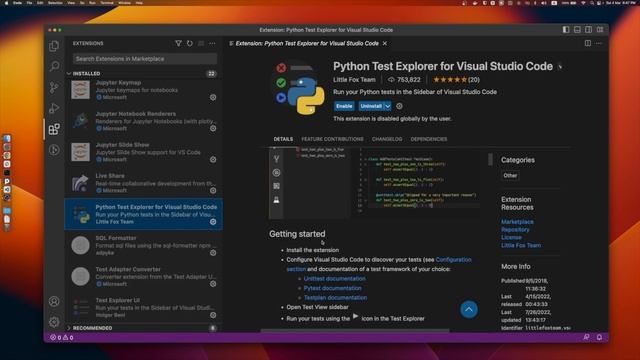This screenshot has height=360, width=640.
Task: Click Search Extensions in Marketplace field
Action: point(145,59)
